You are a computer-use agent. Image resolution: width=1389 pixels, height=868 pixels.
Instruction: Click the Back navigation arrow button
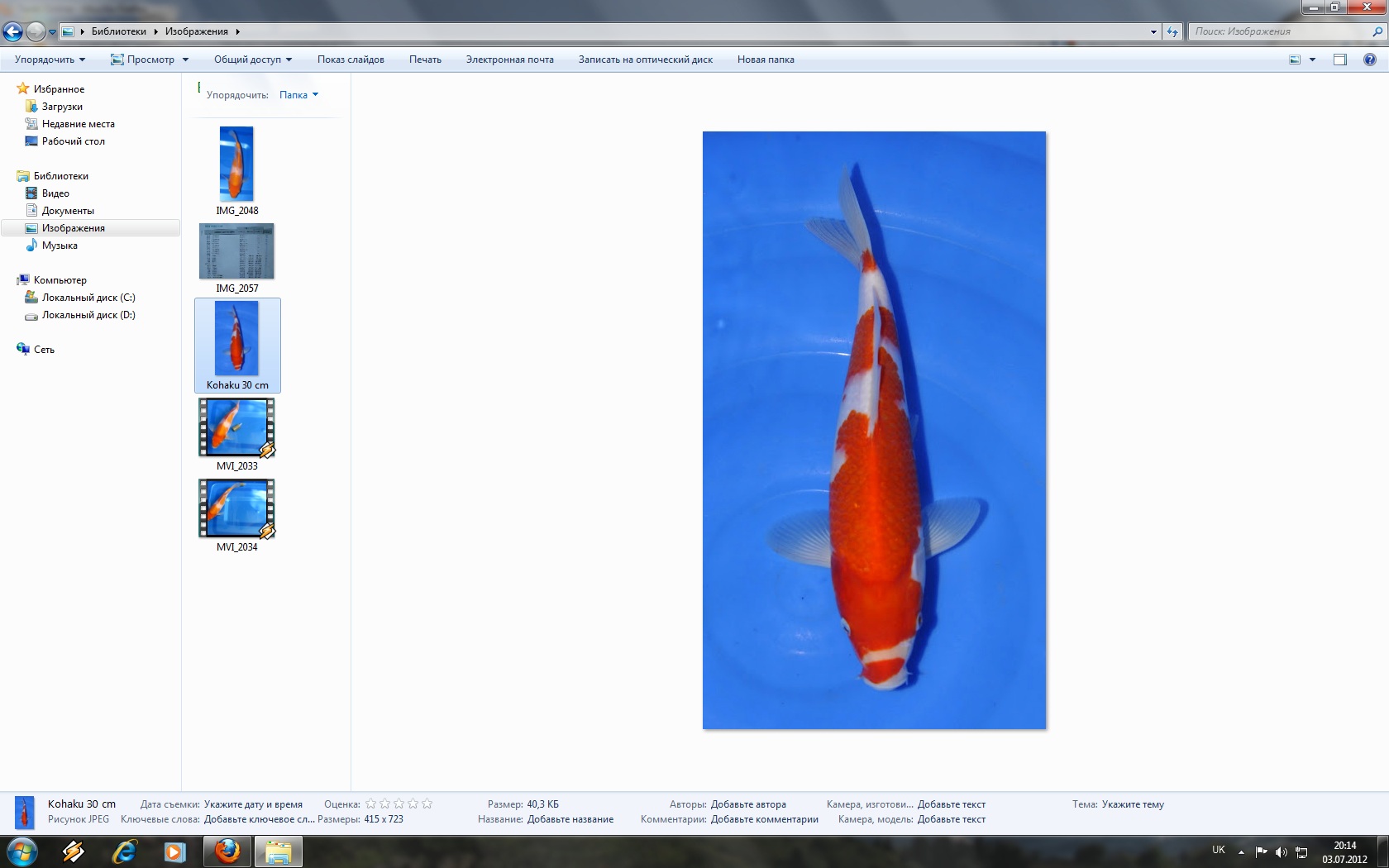click(12, 31)
